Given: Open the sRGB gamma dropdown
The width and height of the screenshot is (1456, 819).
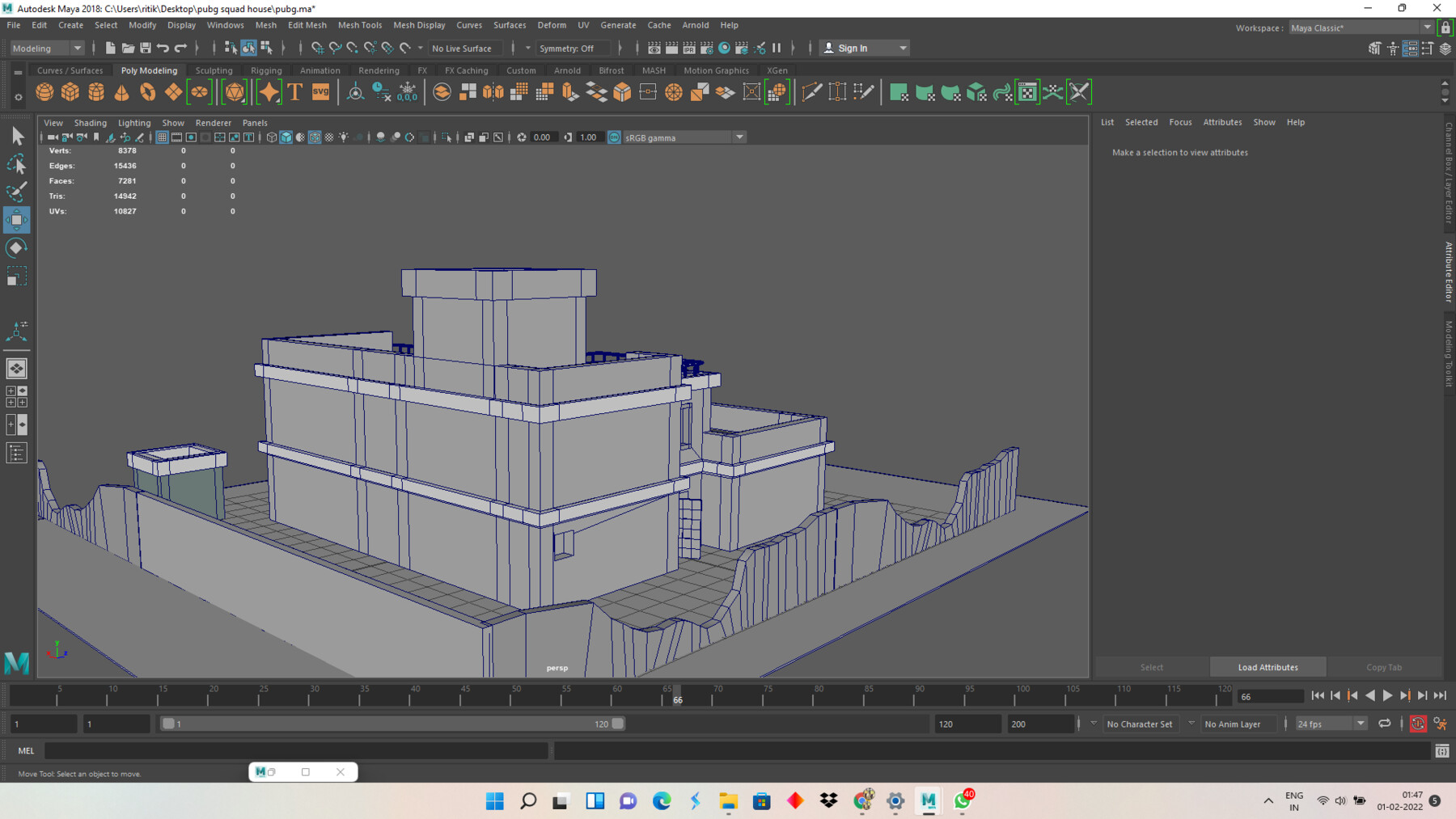Looking at the screenshot, I should tap(739, 137).
